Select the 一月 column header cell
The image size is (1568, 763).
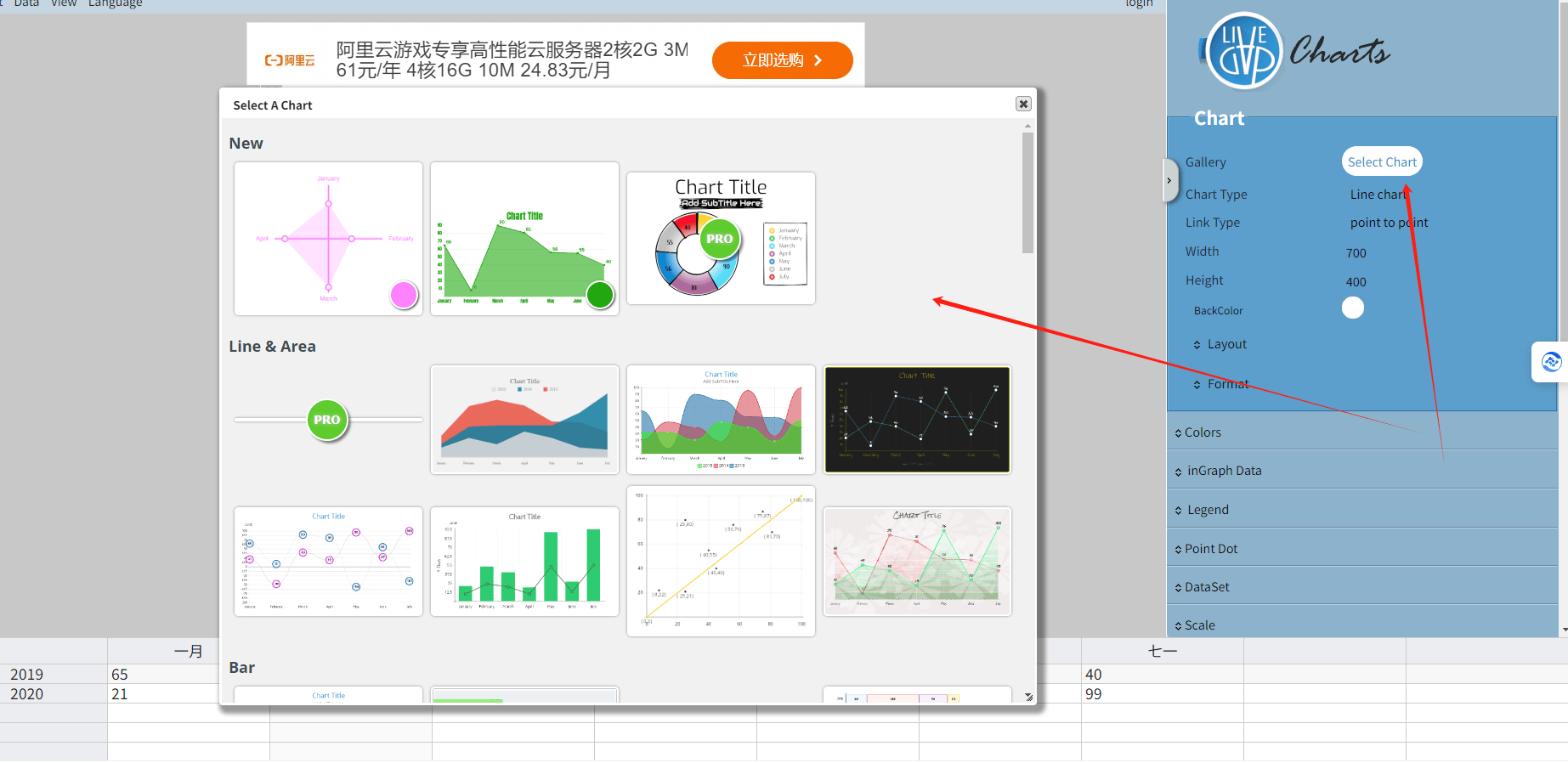click(x=188, y=652)
